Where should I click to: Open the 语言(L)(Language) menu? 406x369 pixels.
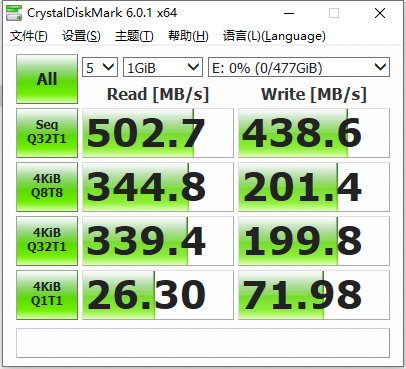274,36
